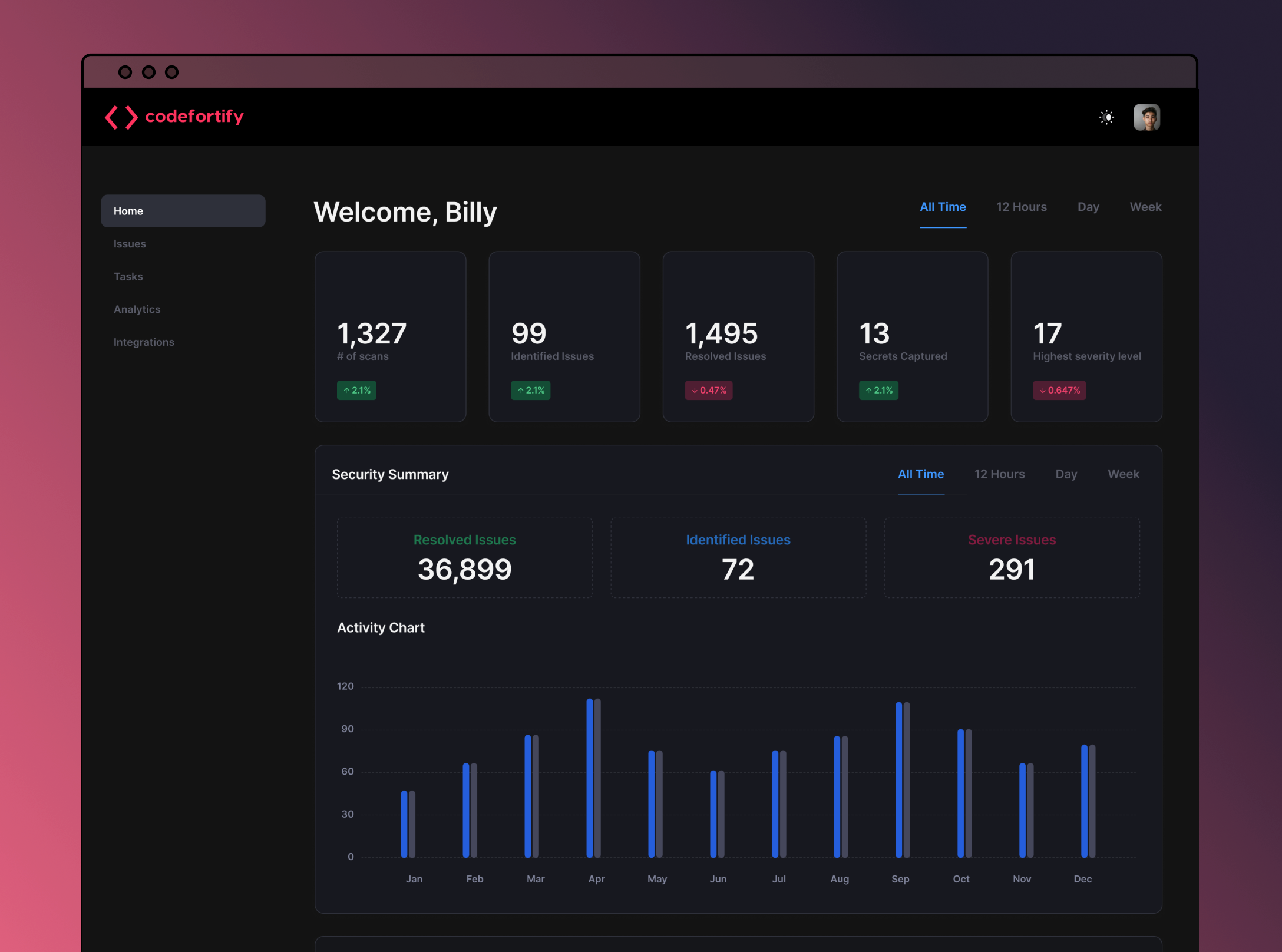Click the Resolved Issues 36,899 box
1282x952 pixels.
[x=464, y=557]
